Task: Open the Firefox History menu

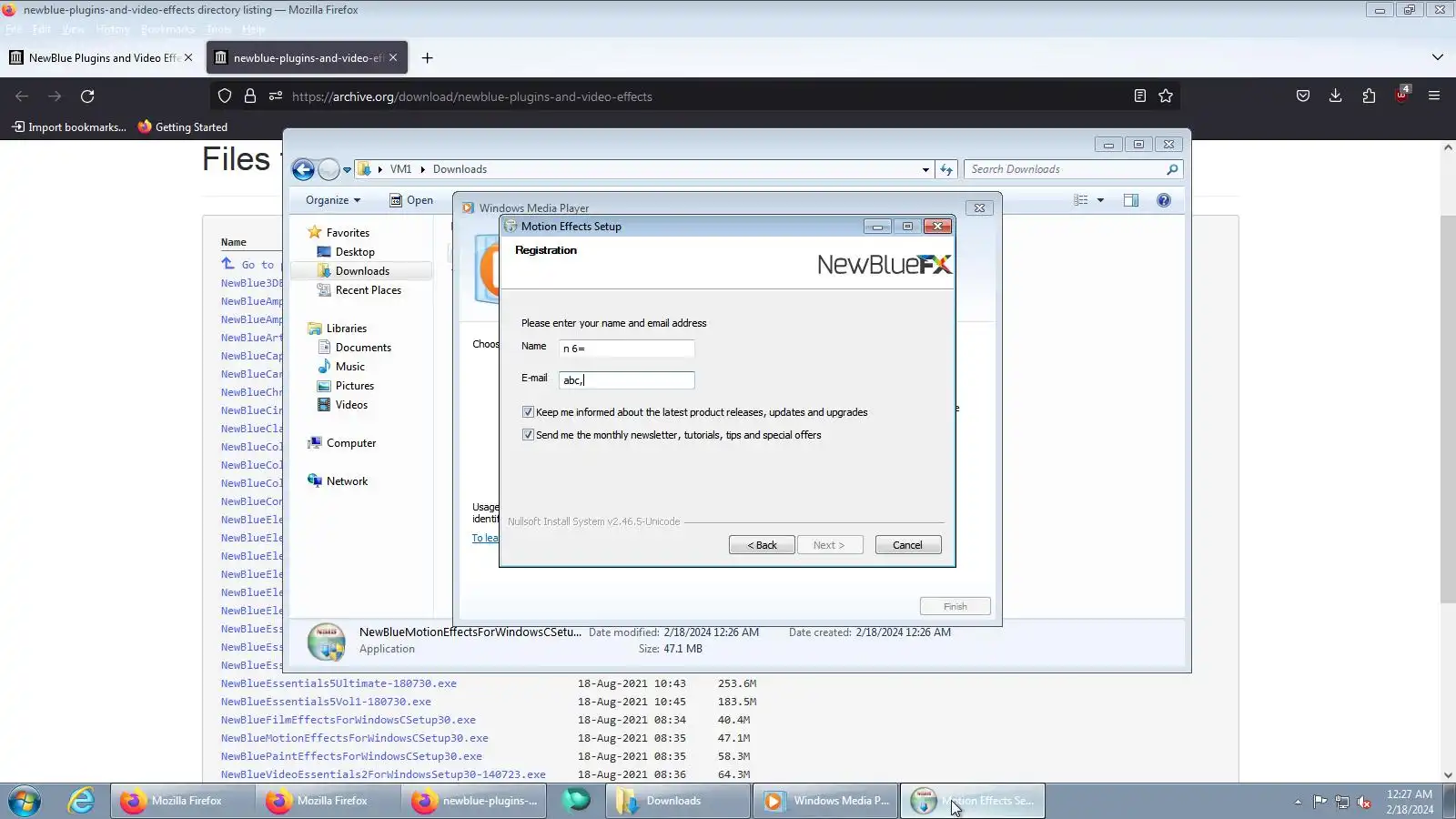Action: 112,29
